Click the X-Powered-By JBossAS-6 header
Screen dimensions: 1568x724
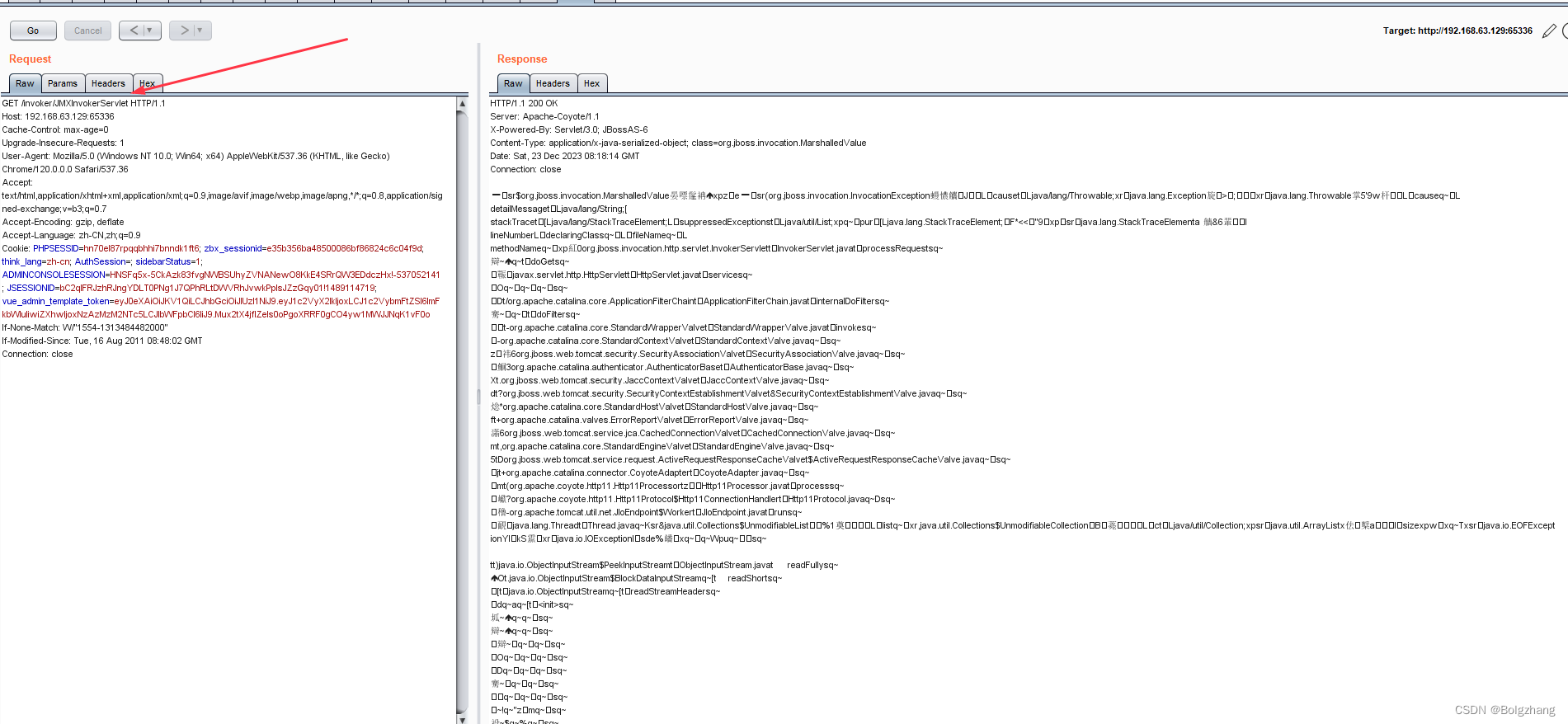click(x=569, y=129)
